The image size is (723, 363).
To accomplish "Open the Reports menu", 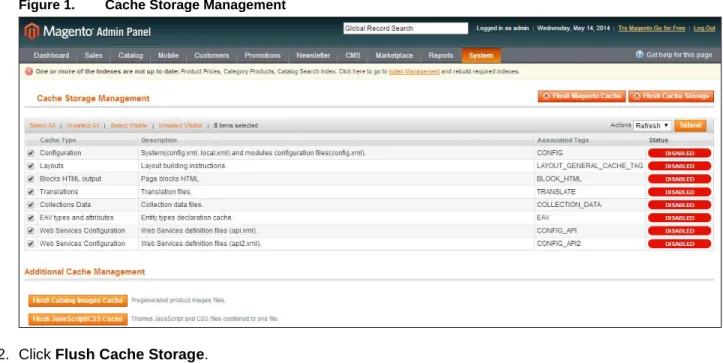I will point(441,55).
